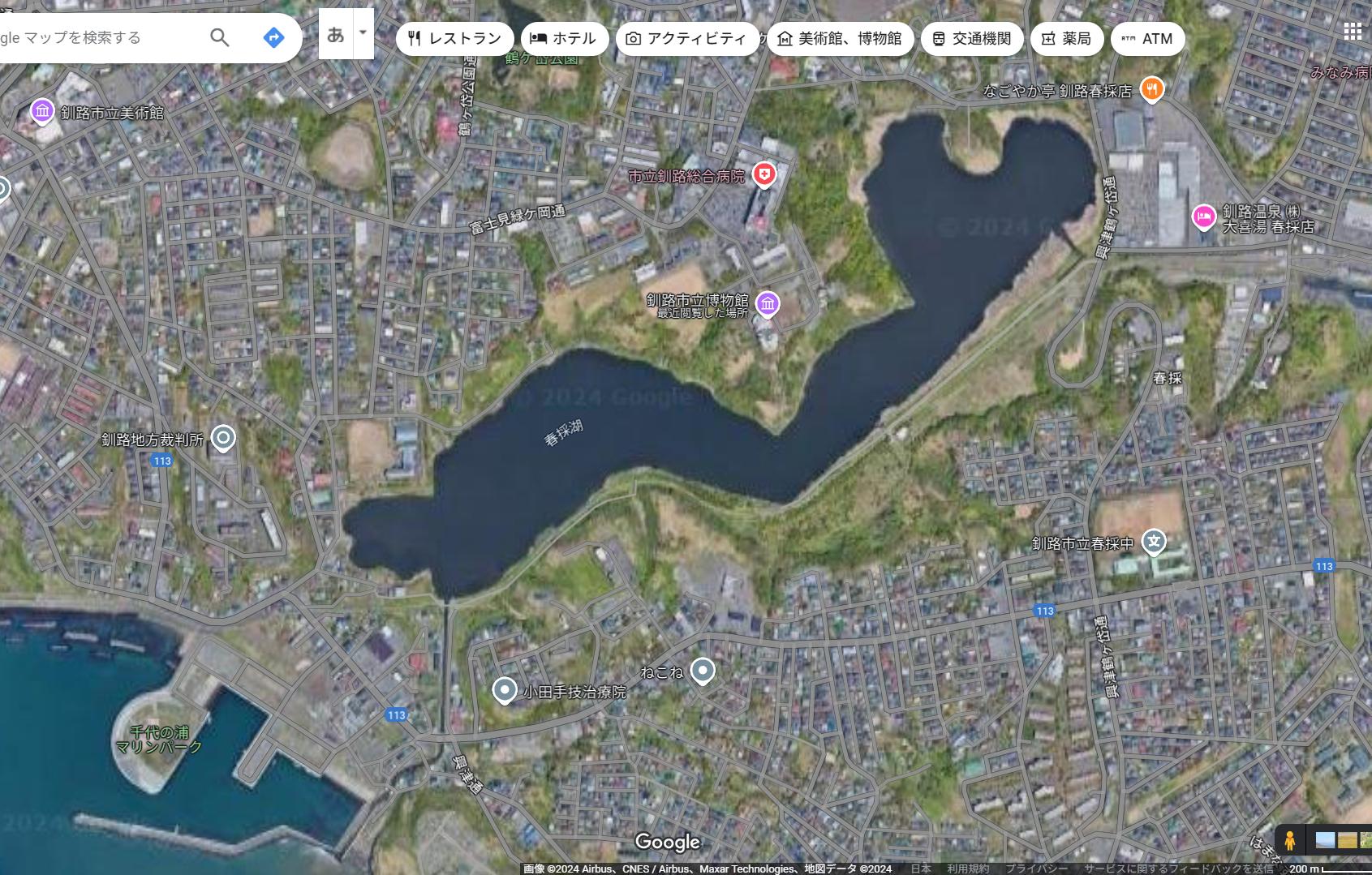This screenshot has height=875, width=1372.
Task: Click the 小田手技治療院 text label
Action: [574, 693]
